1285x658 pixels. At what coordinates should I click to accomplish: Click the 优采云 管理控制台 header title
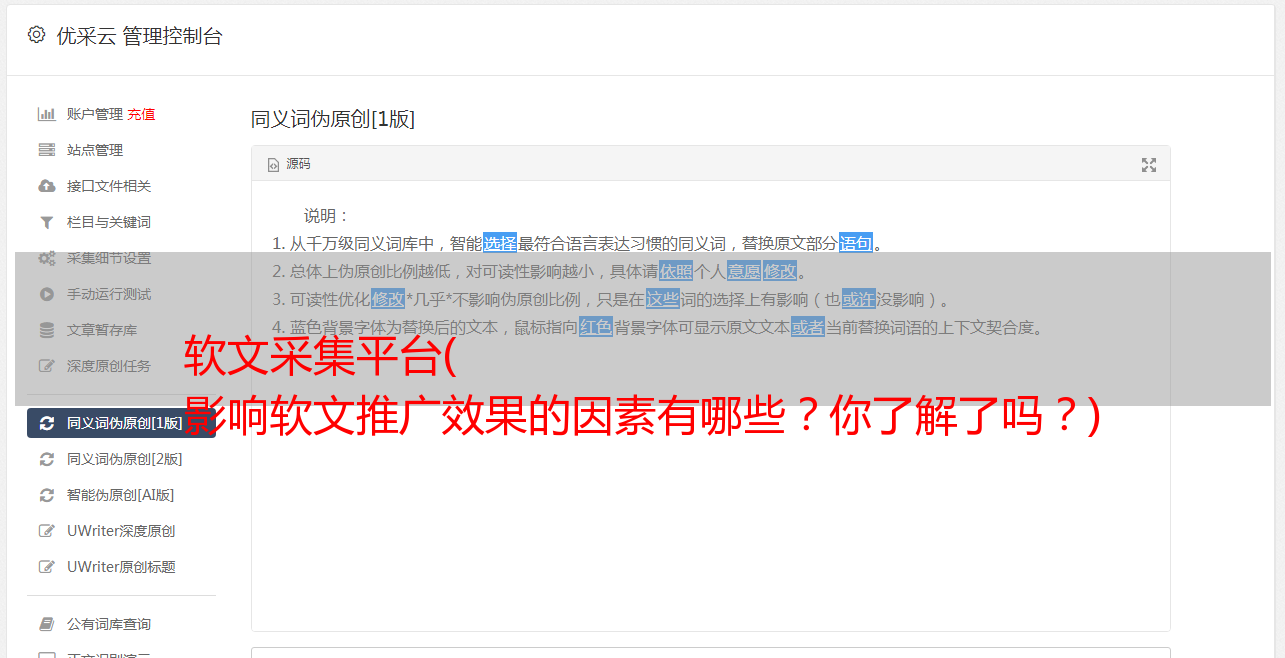[139, 36]
